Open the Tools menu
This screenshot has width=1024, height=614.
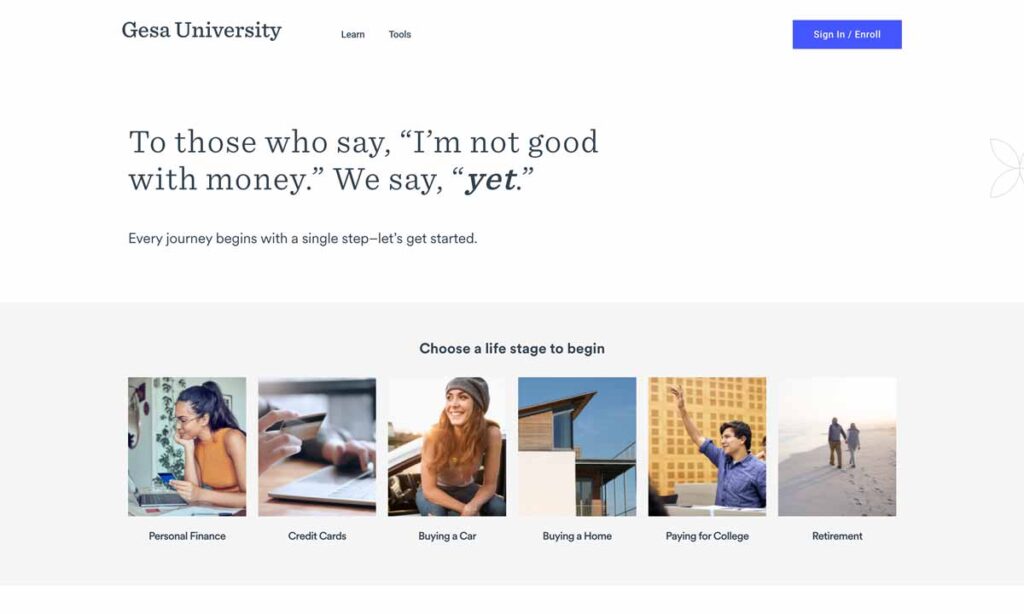[400, 35]
